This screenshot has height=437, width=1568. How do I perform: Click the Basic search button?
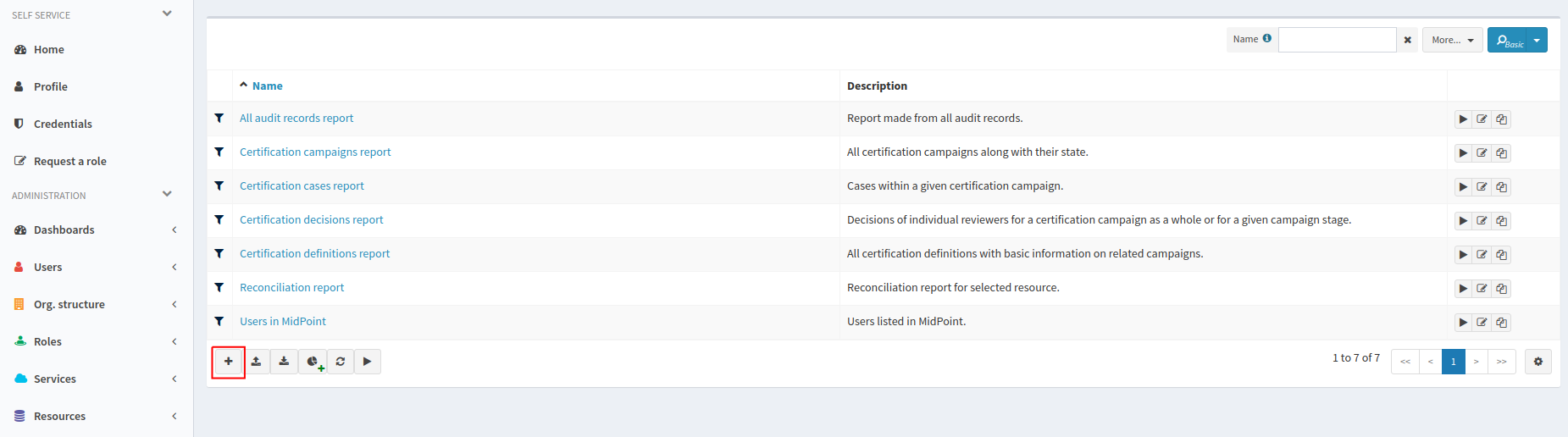1507,40
